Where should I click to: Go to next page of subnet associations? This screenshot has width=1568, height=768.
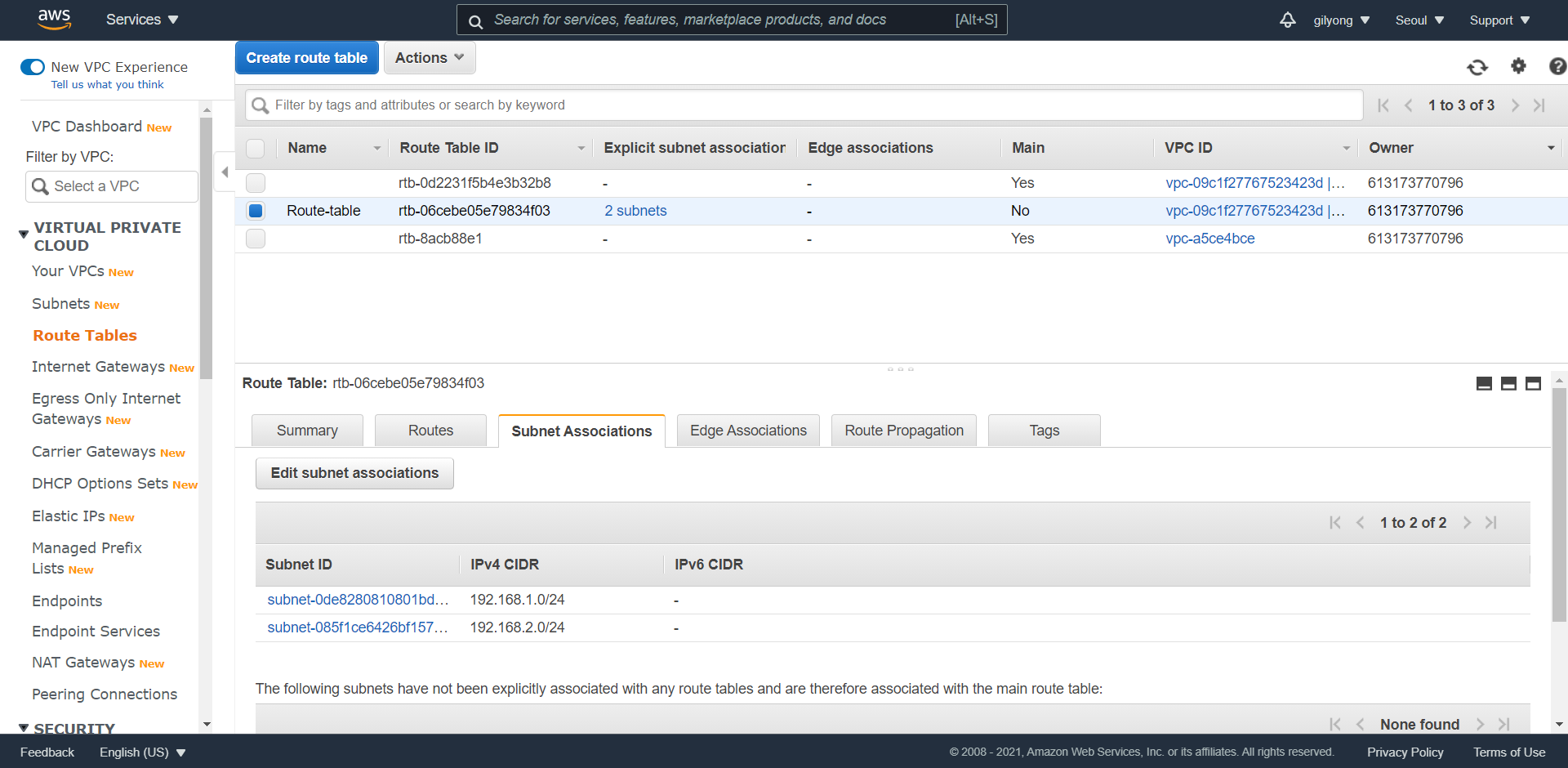(1467, 522)
